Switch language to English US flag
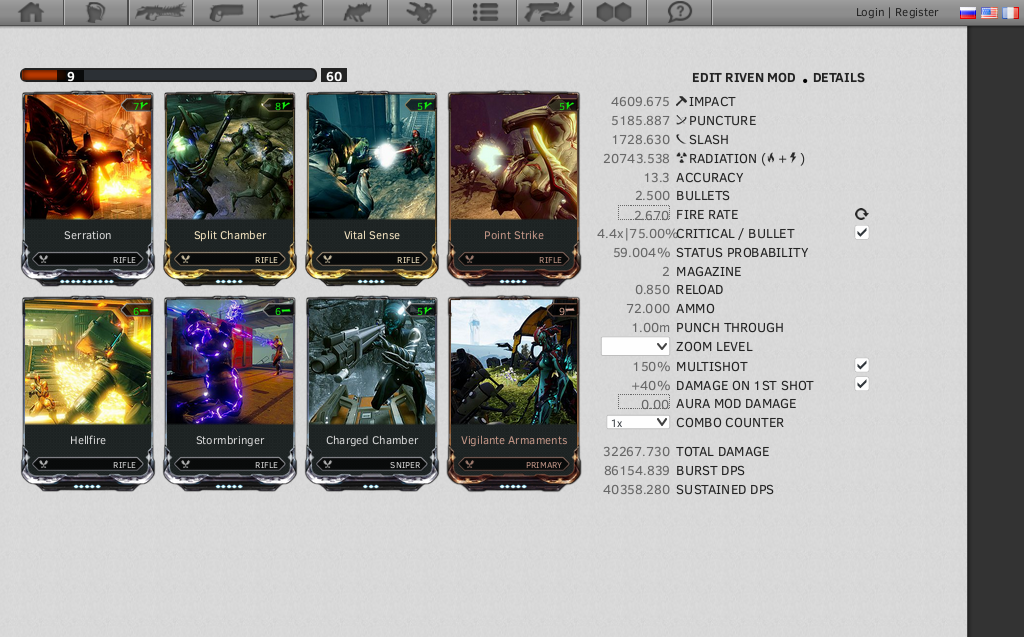 click(x=989, y=12)
